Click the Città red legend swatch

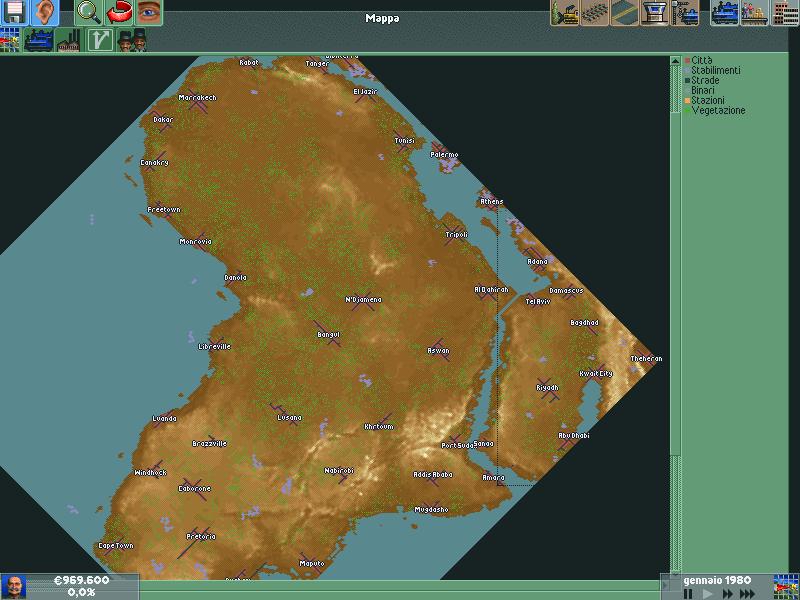click(x=687, y=60)
